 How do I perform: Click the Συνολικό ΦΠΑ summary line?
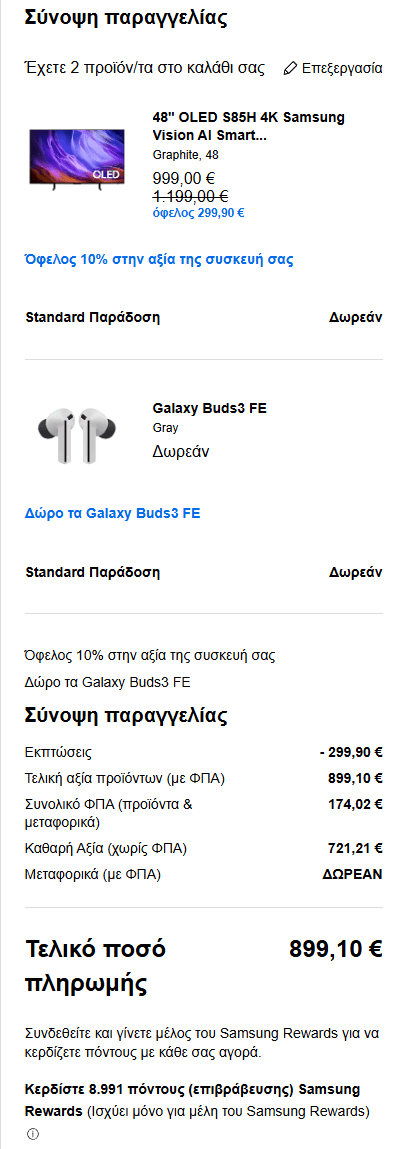pyautogui.click(x=204, y=813)
